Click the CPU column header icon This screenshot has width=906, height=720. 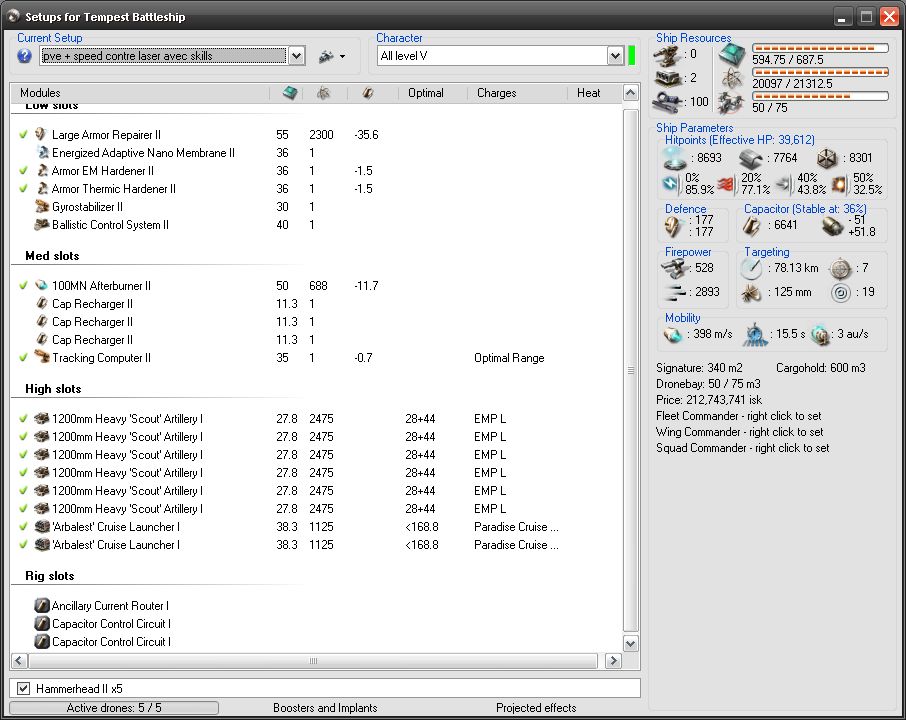coord(289,93)
